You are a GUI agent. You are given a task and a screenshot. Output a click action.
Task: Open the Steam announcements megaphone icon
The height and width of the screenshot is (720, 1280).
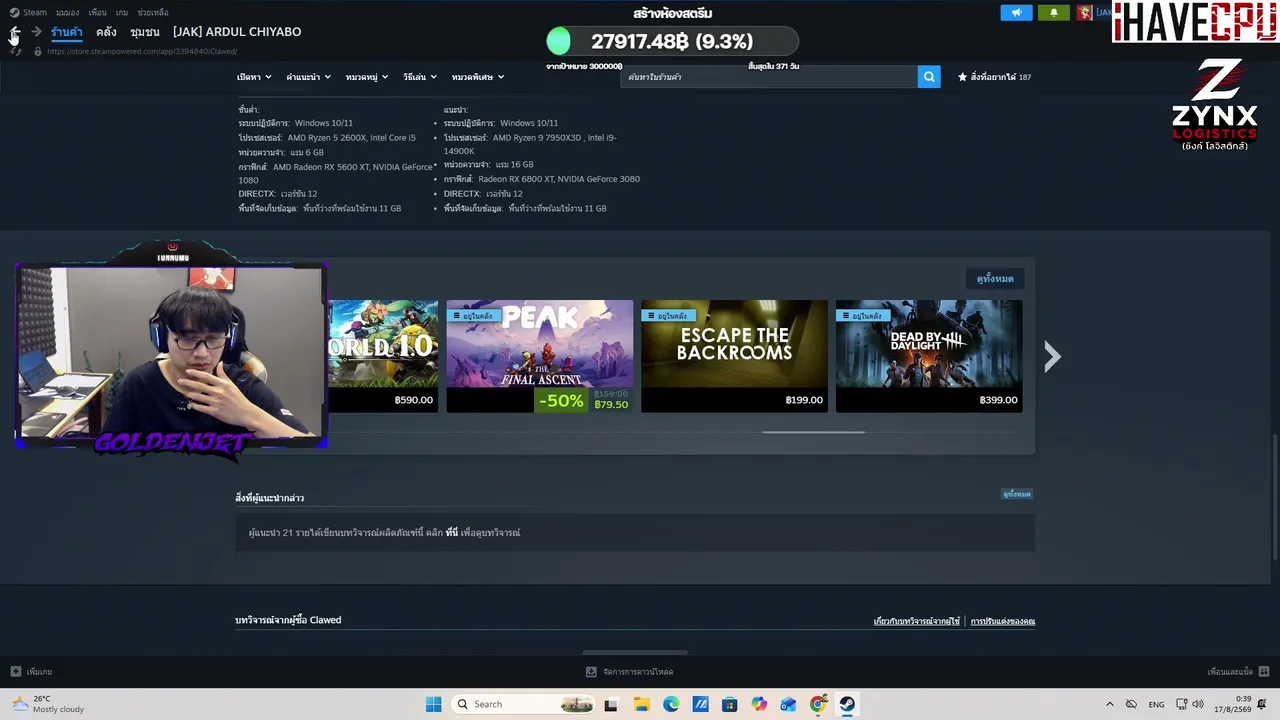[1016, 13]
